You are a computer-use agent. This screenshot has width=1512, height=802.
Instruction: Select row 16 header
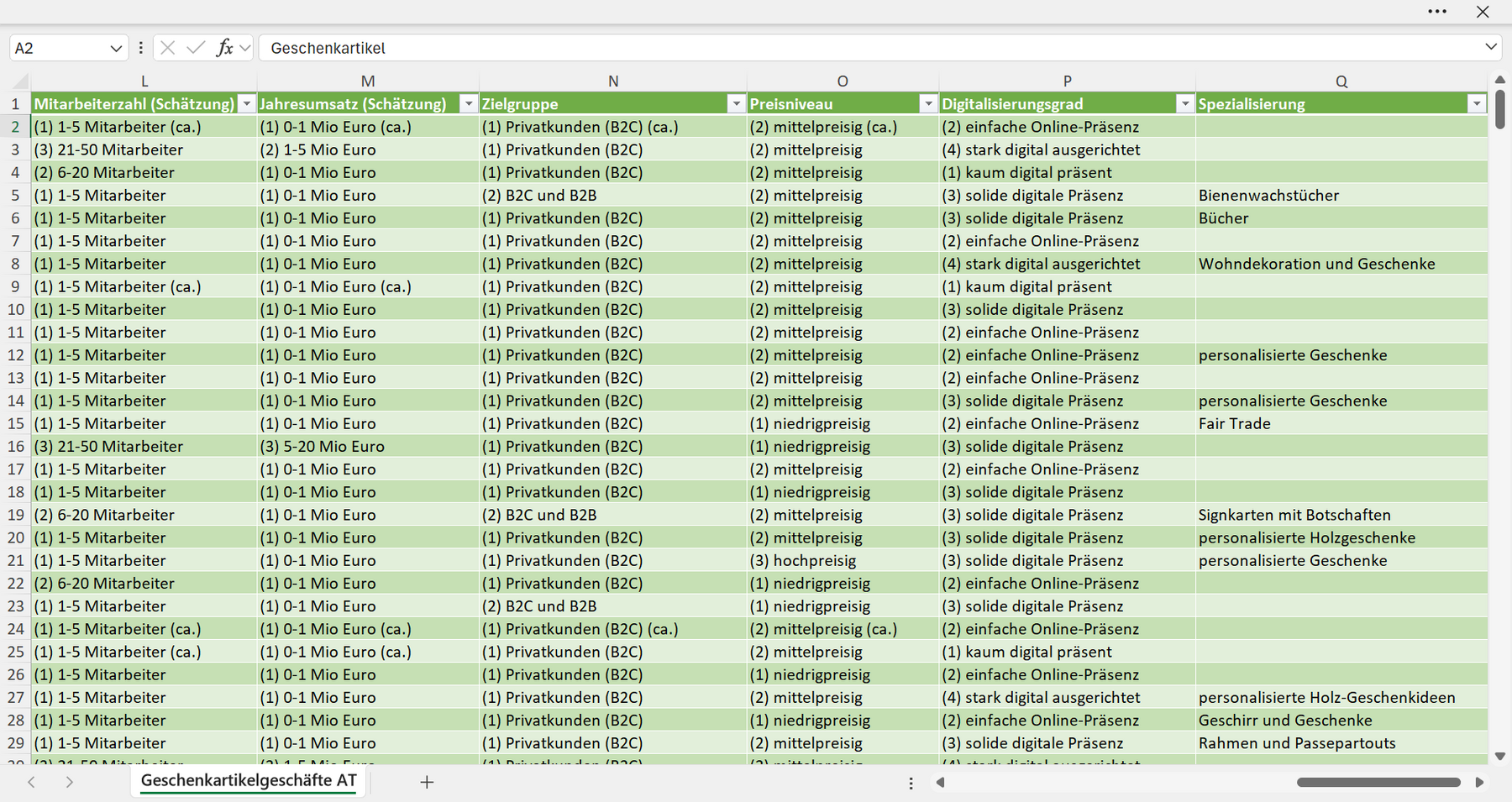click(x=15, y=447)
